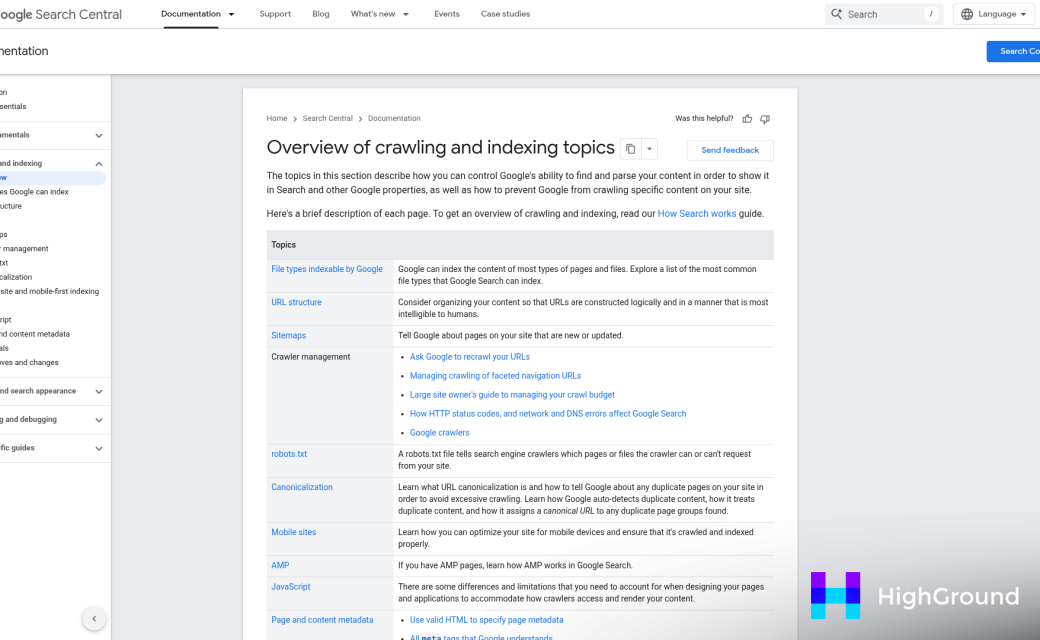Open the What's new dropdown
The width and height of the screenshot is (1040, 640).
tap(379, 13)
